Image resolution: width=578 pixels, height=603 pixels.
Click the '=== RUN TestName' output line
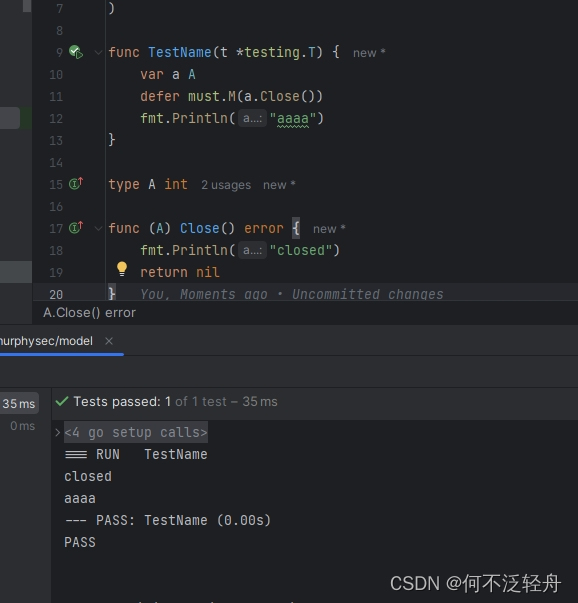point(136,455)
